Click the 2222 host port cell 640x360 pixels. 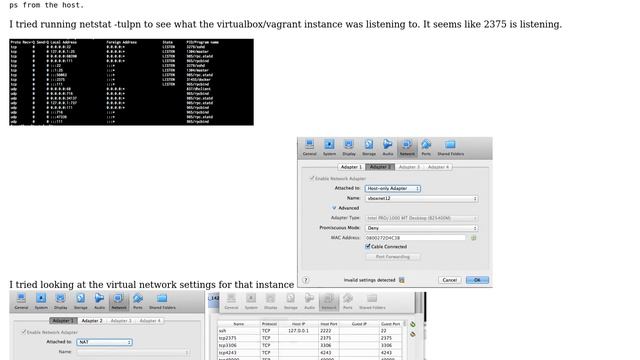(x=329, y=331)
